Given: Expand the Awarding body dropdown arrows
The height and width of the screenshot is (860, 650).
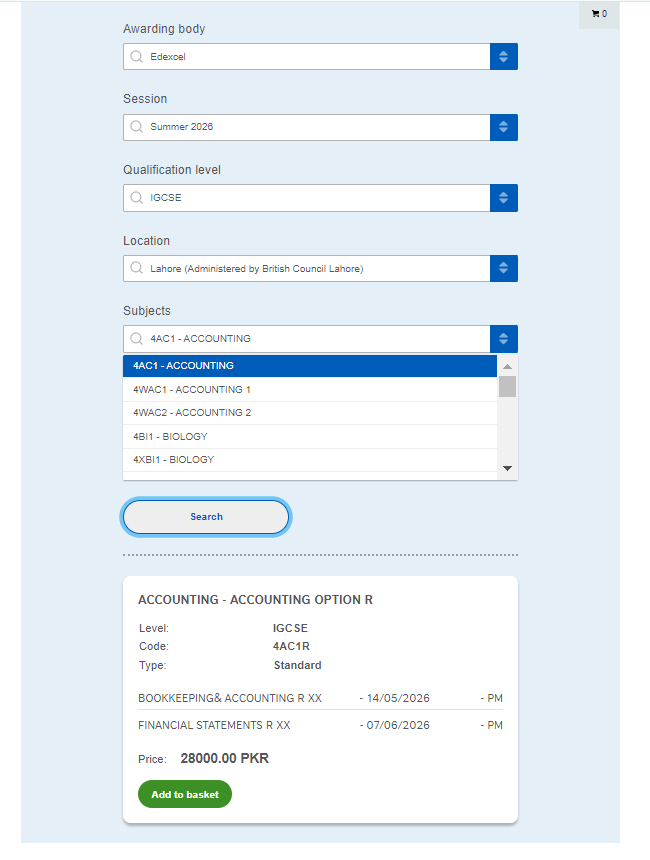Looking at the screenshot, I should (x=503, y=57).
